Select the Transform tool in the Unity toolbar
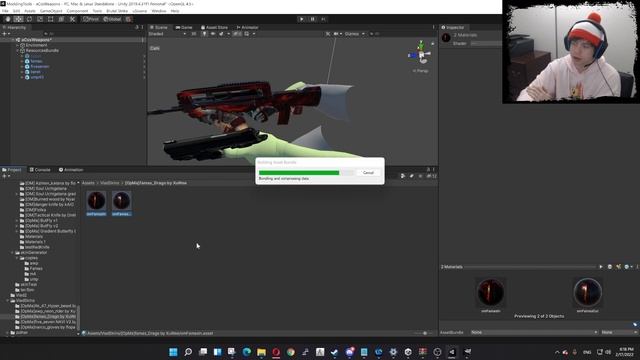This screenshot has width=640, height=360. point(61,19)
